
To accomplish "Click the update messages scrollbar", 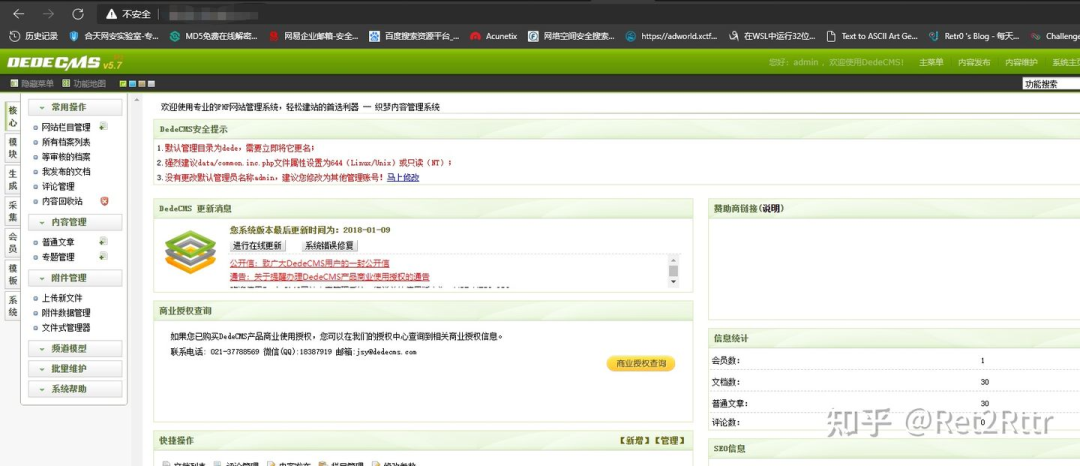I will click(674, 271).
